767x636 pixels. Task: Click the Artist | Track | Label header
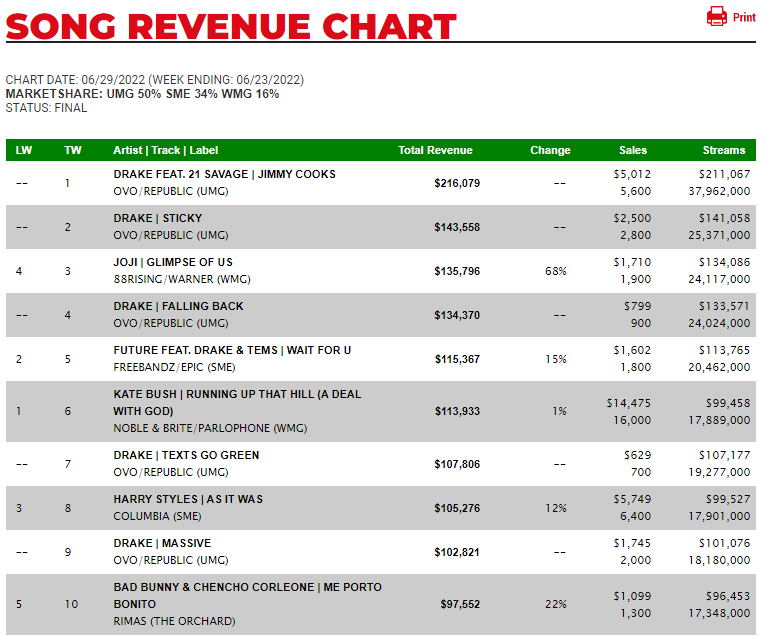click(165, 150)
